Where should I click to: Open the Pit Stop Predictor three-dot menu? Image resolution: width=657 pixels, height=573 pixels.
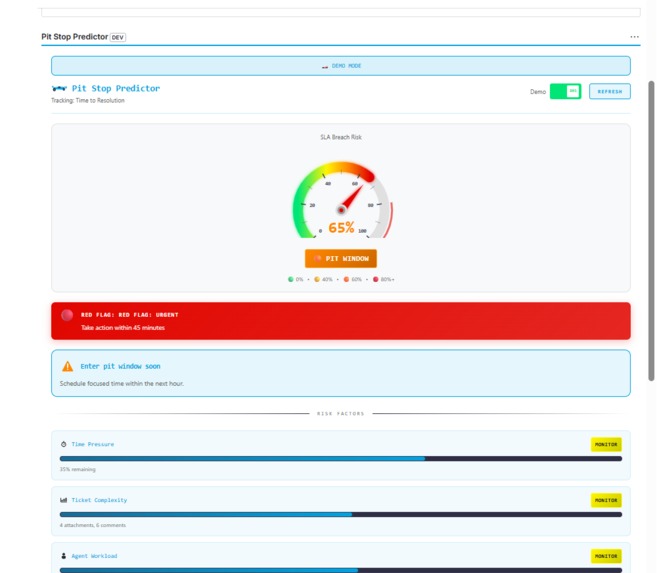click(634, 37)
